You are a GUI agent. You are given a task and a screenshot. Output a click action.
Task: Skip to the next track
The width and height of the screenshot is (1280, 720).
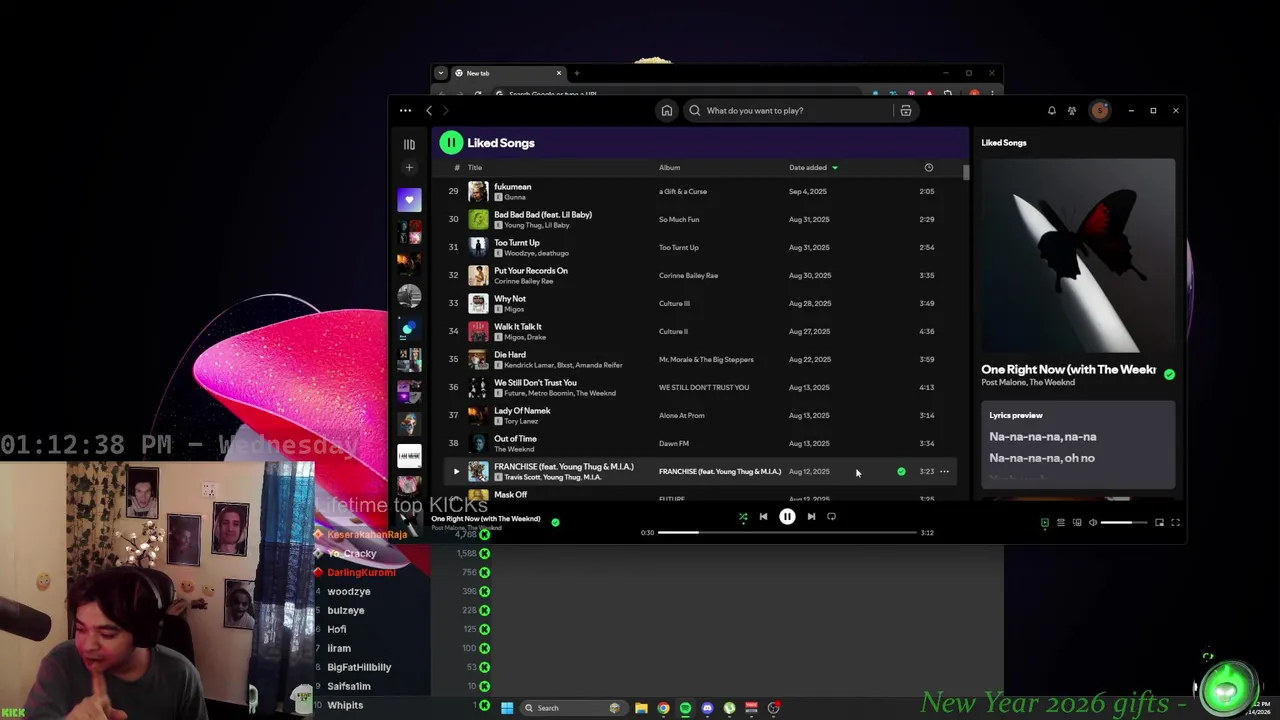click(811, 517)
